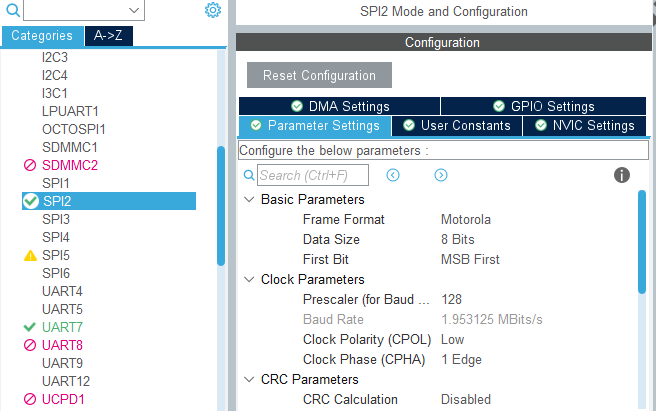The height and width of the screenshot is (411, 656).
Task: Show parameter info with the i icon
Action: click(x=622, y=175)
